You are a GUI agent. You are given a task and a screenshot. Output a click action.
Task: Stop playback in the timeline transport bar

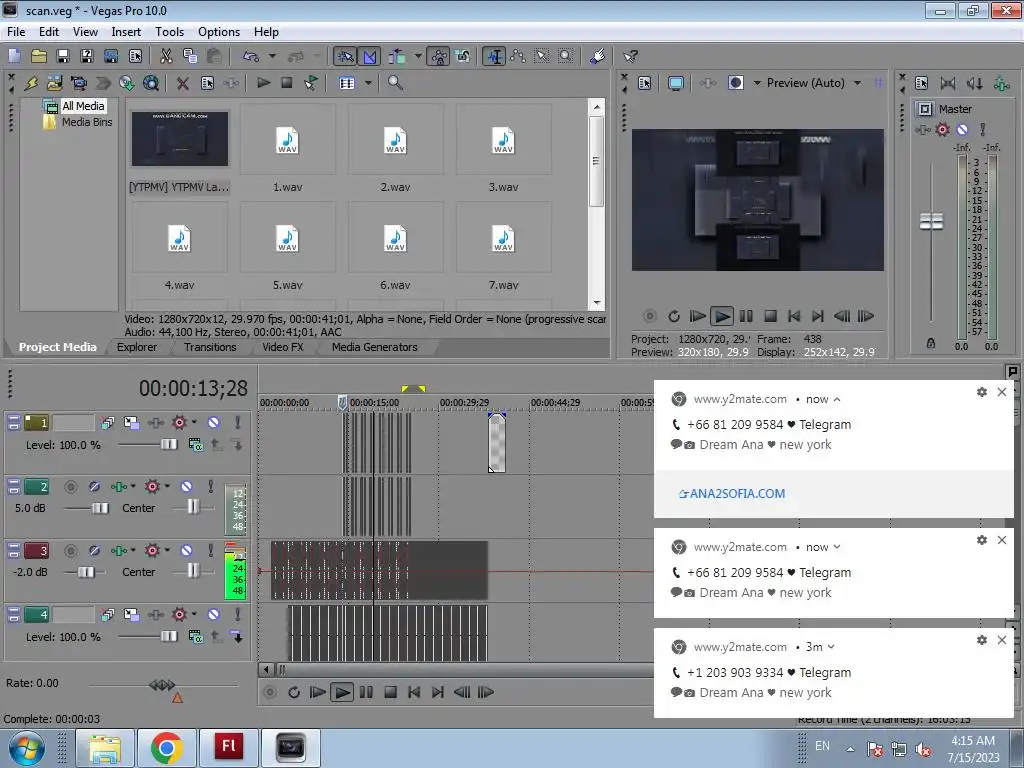tap(390, 692)
